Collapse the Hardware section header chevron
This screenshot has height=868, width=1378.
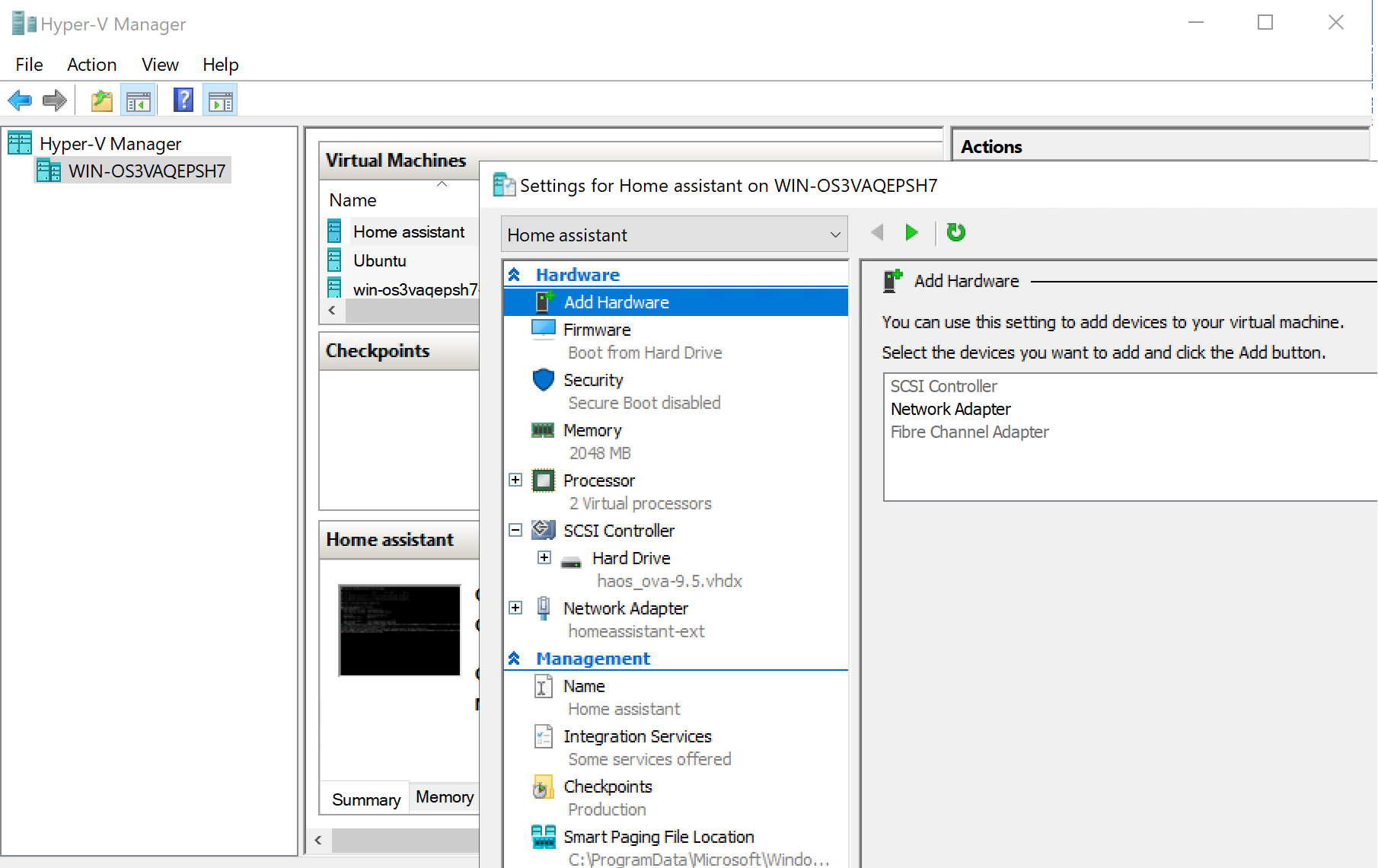point(514,275)
